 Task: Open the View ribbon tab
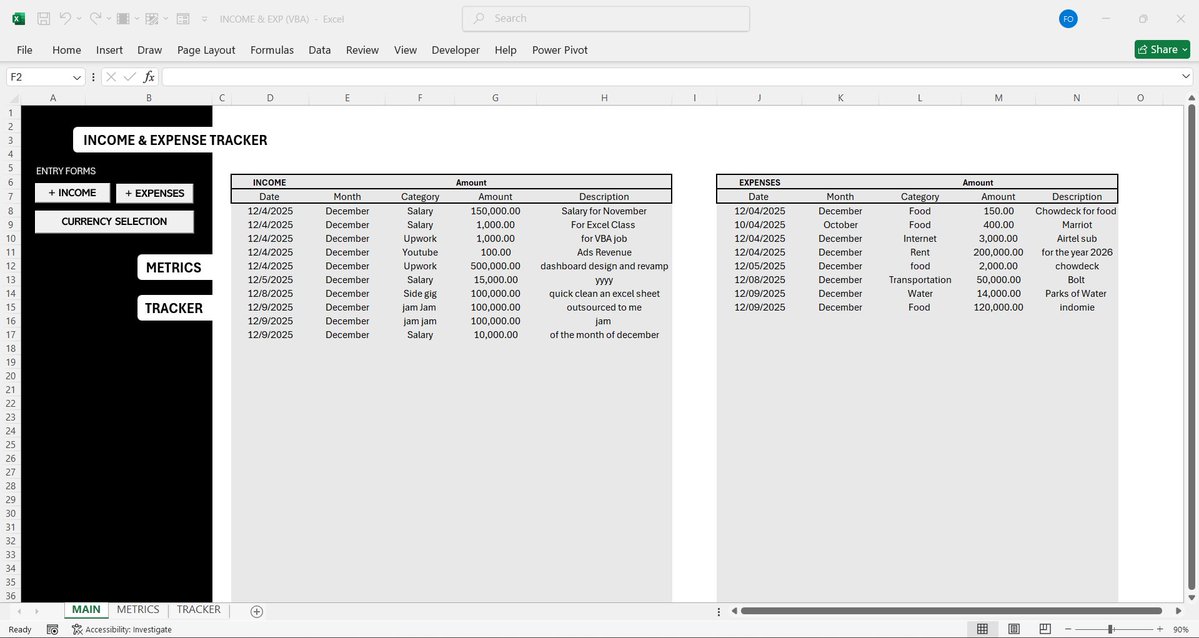click(405, 50)
